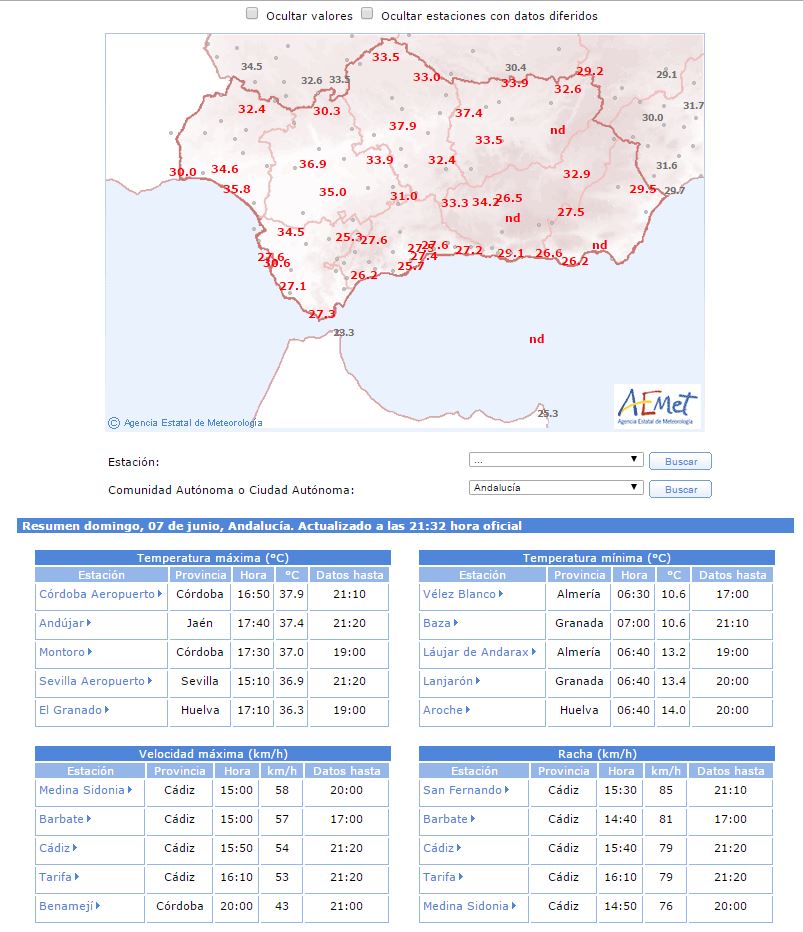Click the 25.3 value at Melilla on map
This screenshot has height=932, width=803.
click(x=548, y=414)
